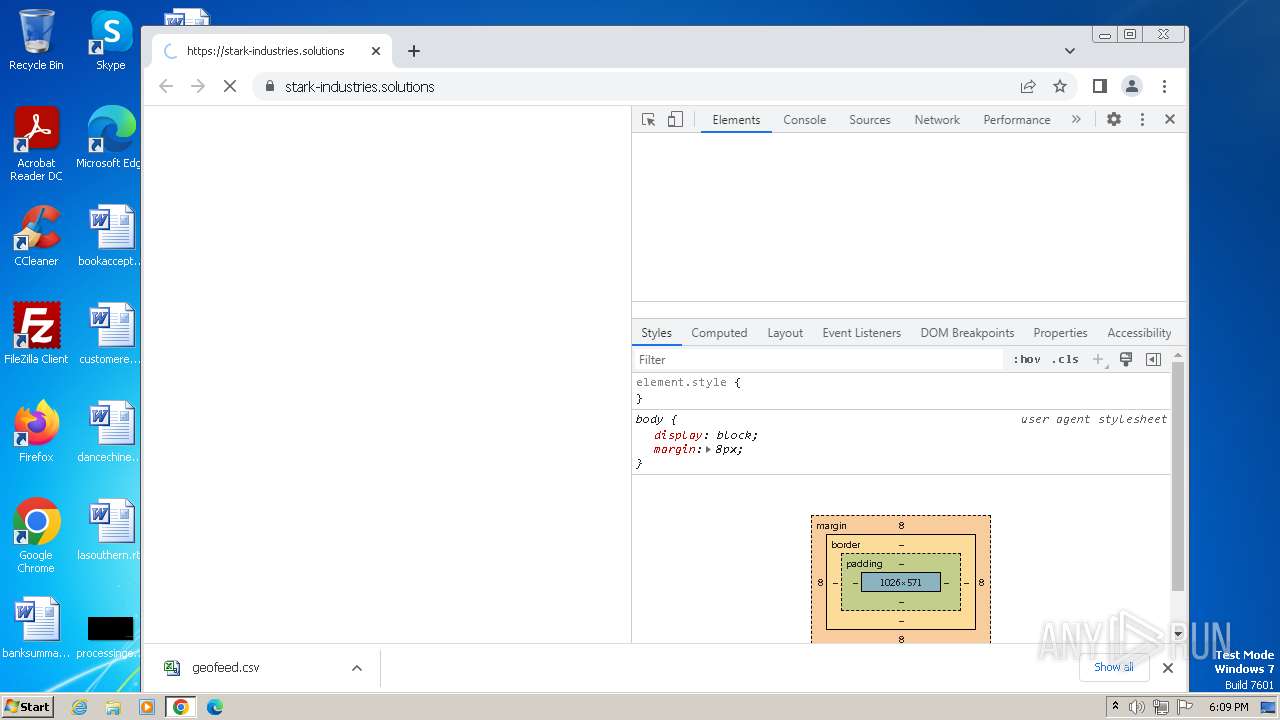The width and height of the screenshot is (1280, 720).
Task: Toggle the Chrome side panel icon
Action: coord(1100,87)
